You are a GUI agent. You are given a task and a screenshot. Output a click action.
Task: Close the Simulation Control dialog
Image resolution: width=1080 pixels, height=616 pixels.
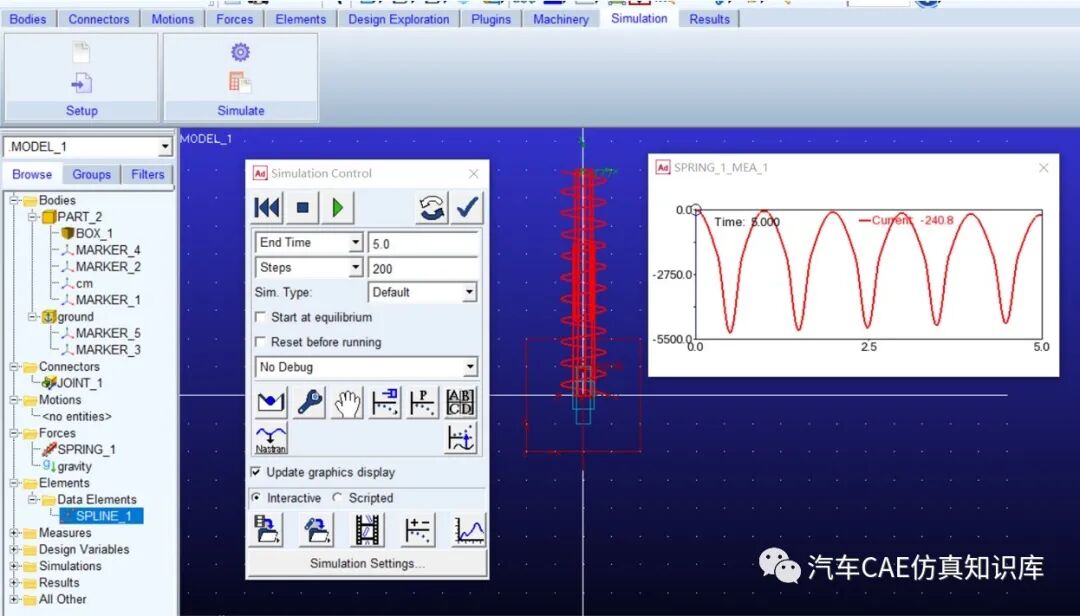(474, 174)
